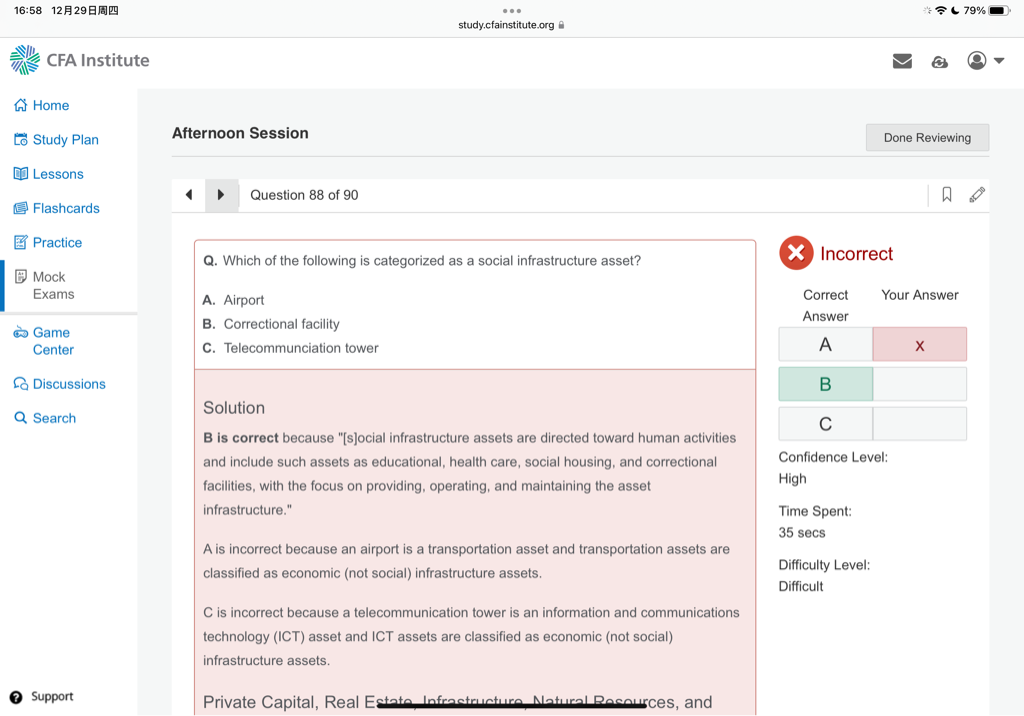Click the Wi-Fi icon in status bar
This screenshot has width=1024, height=716.
tap(940, 10)
